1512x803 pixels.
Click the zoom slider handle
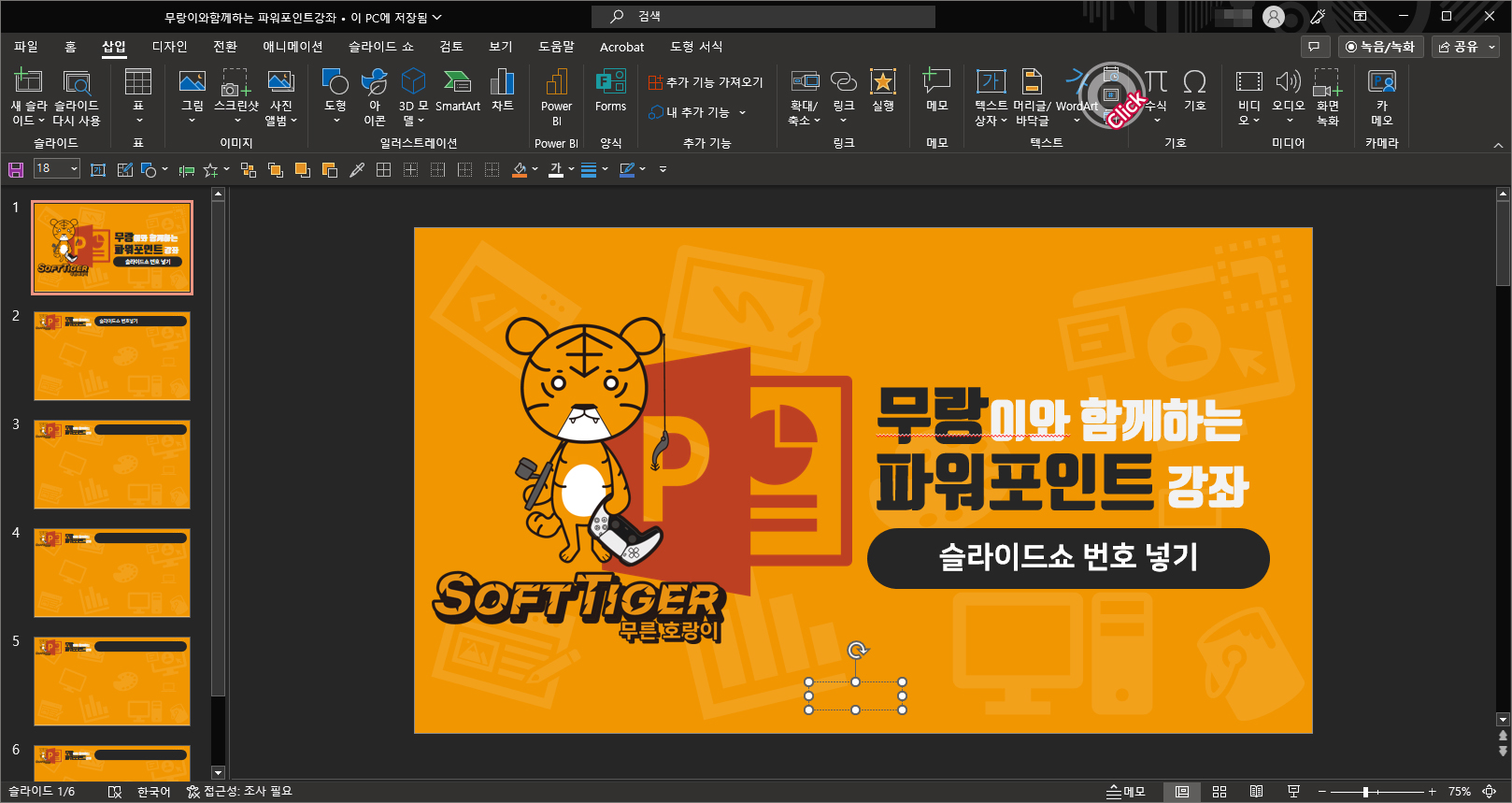click(1365, 792)
